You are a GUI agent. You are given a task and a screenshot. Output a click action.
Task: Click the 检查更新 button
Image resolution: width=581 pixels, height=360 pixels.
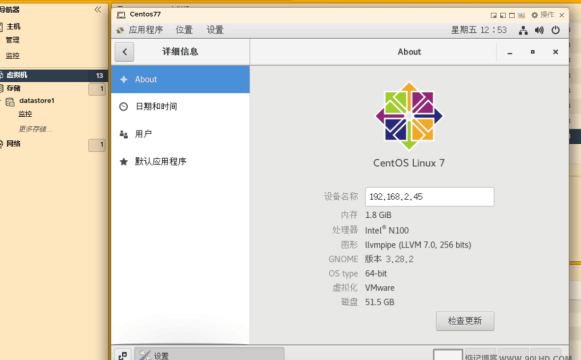(465, 321)
